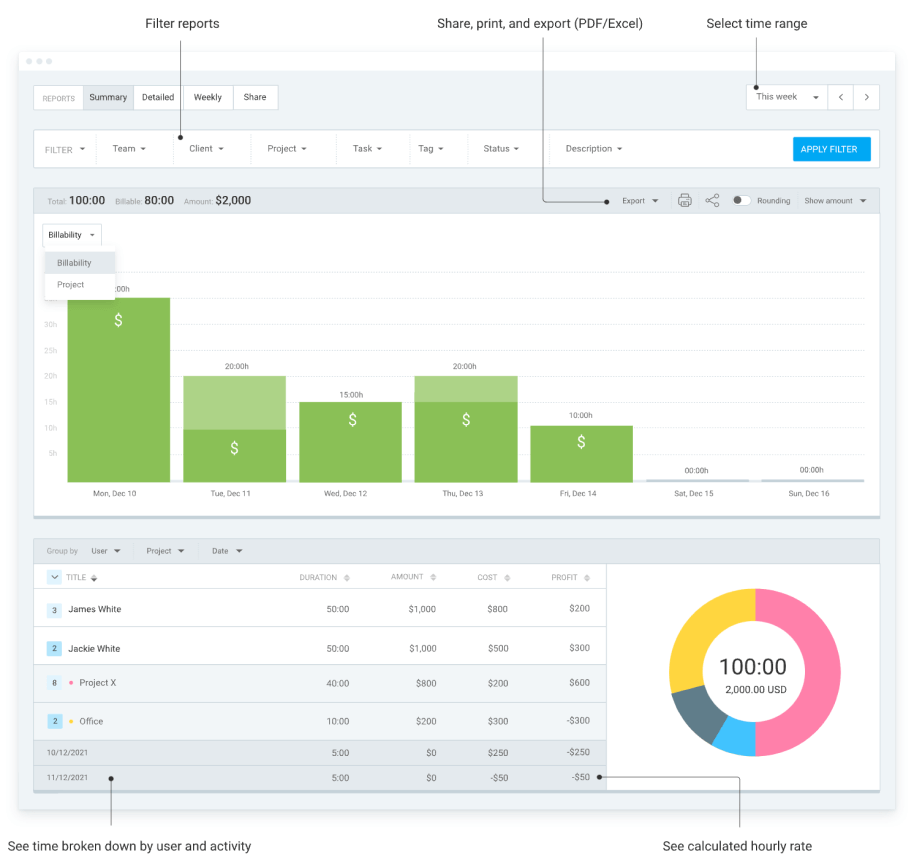Sort by Amount column arrows
The width and height of the screenshot is (914, 860).
[x=432, y=578]
